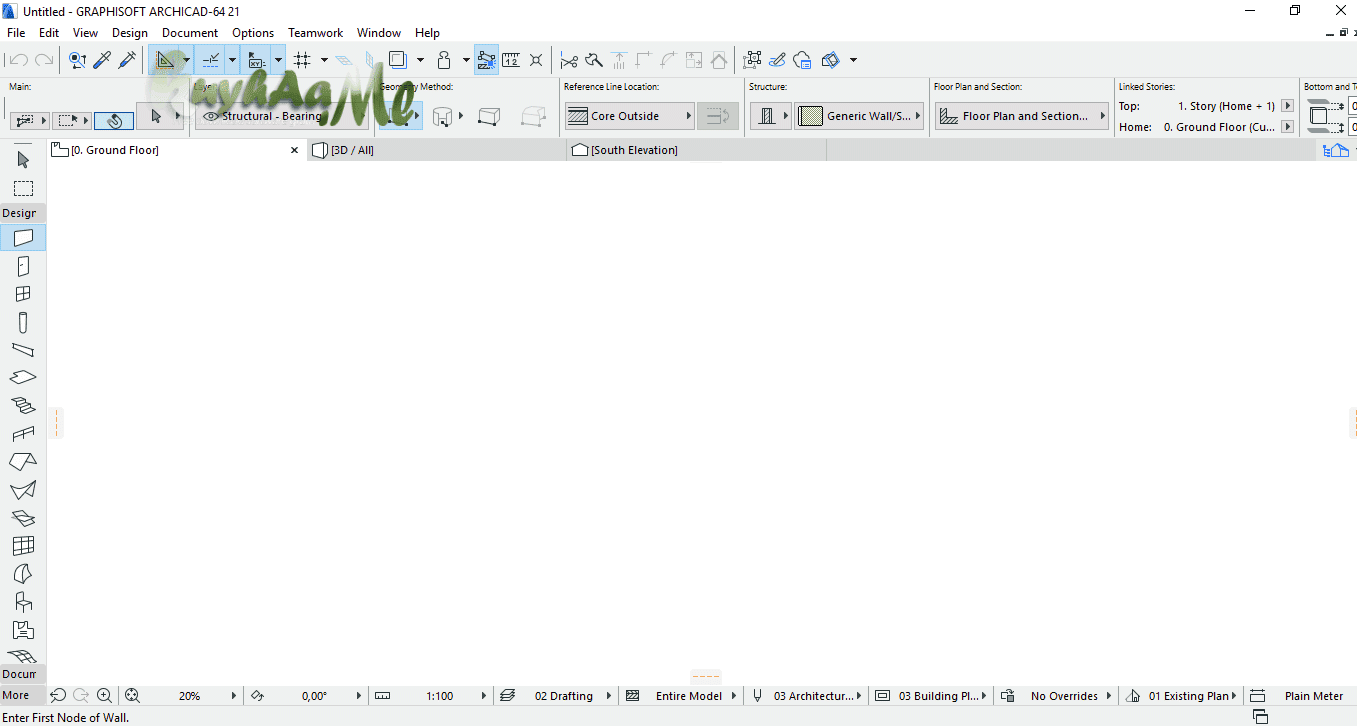1357x726 pixels.
Task: Select the Object (chair) tool in the toolbox
Action: (23, 602)
